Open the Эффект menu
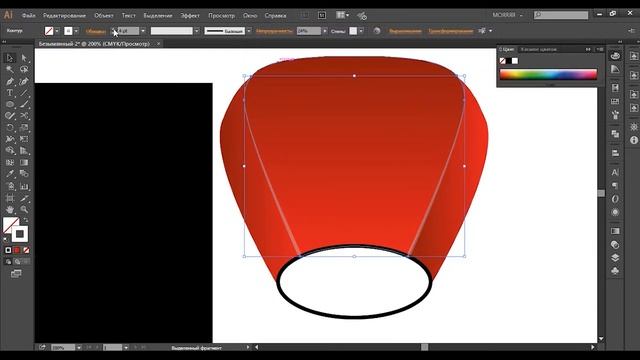This screenshot has width=640, height=360. (x=190, y=16)
